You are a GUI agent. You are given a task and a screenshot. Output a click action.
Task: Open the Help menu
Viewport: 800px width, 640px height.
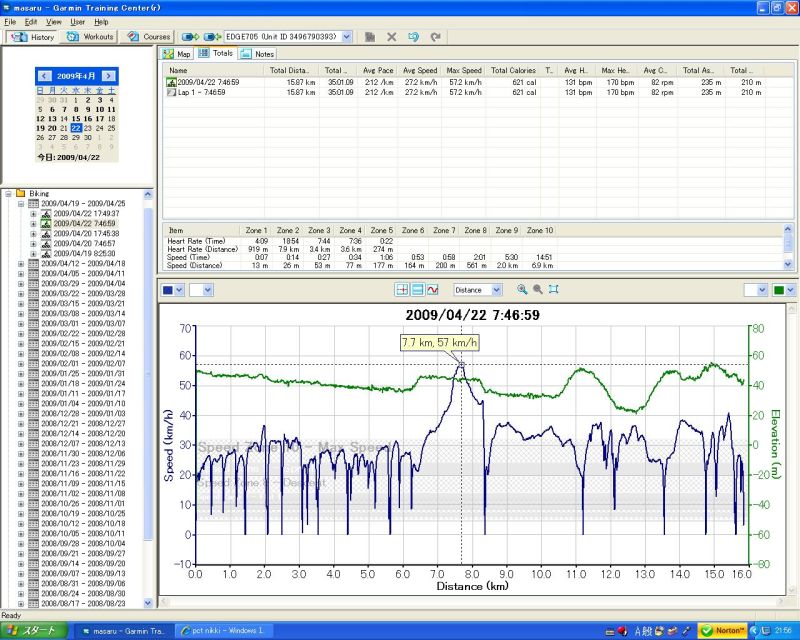click(101, 22)
